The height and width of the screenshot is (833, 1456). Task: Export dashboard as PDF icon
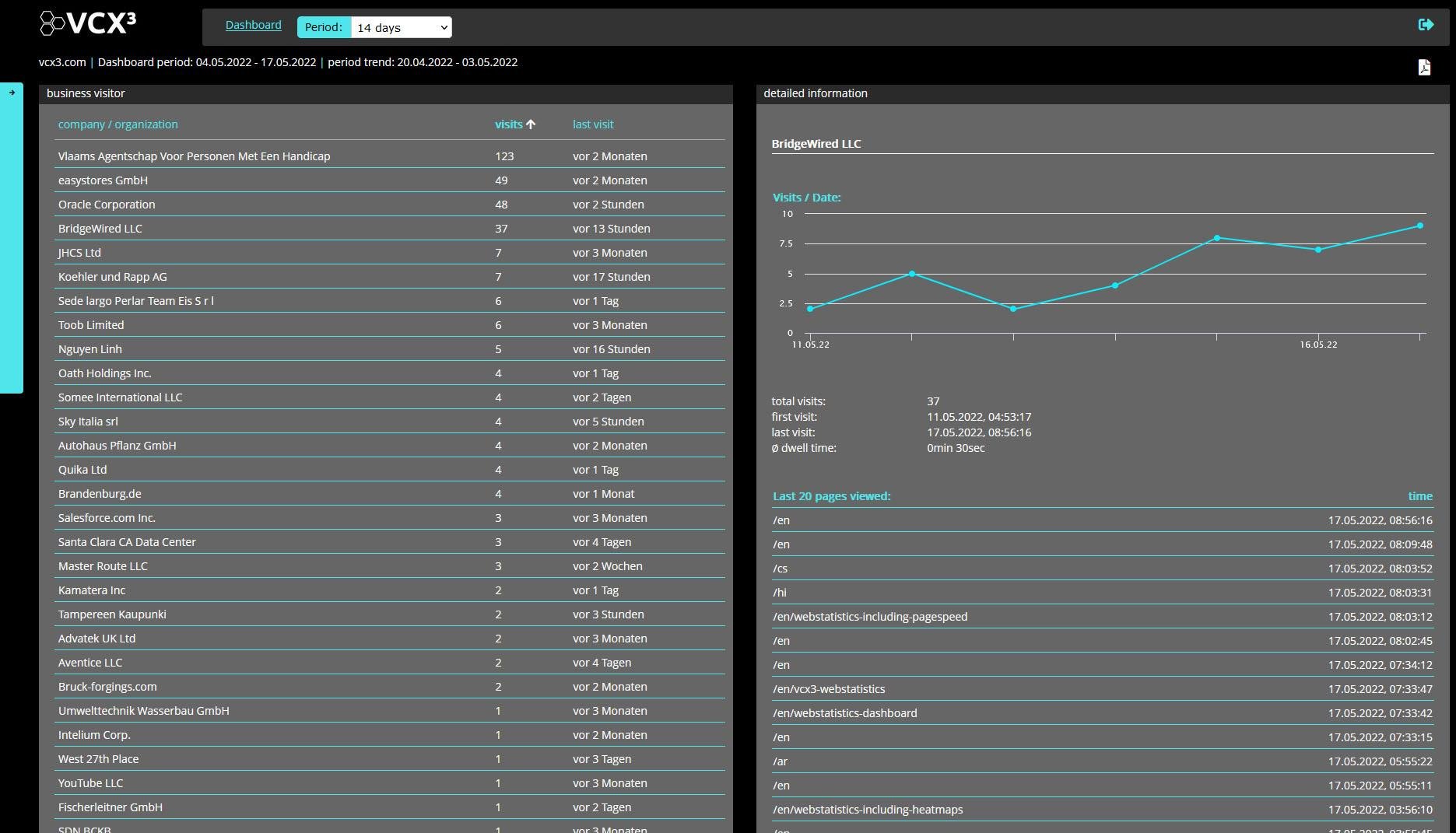(x=1424, y=67)
